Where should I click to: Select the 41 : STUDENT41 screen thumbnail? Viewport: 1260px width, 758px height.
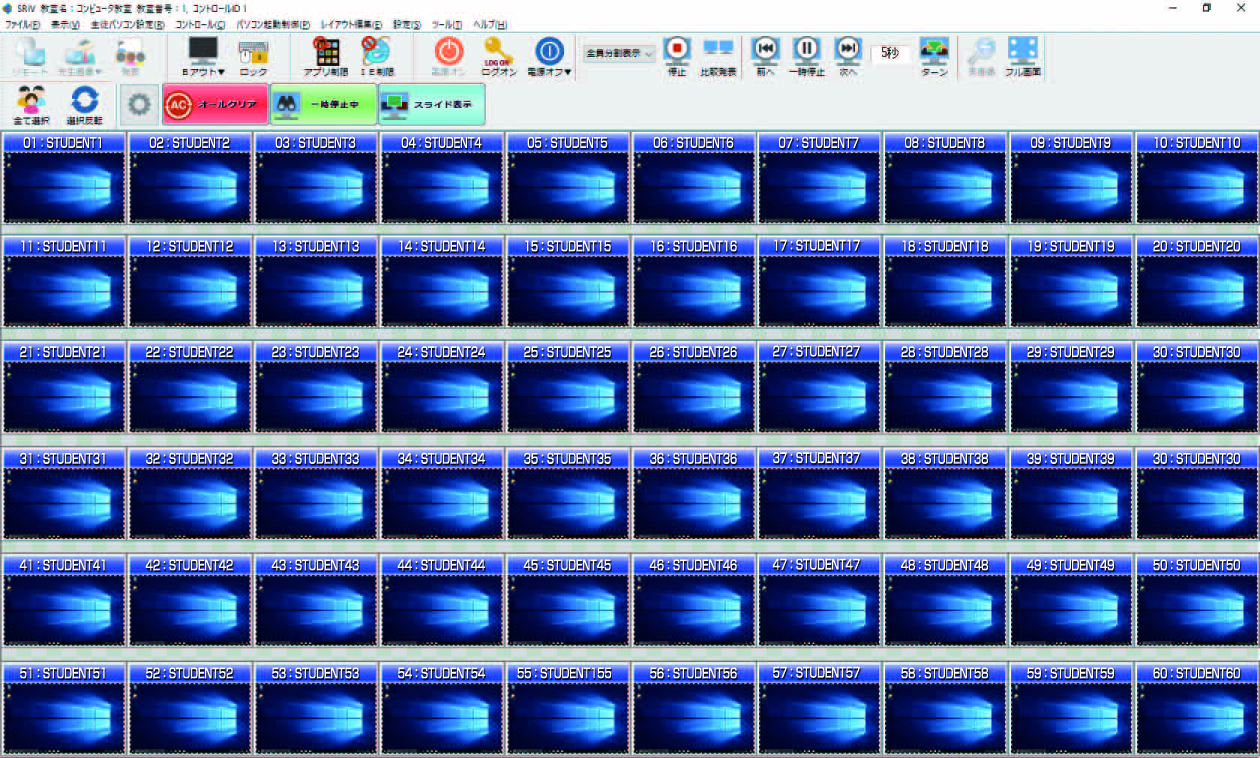coord(63,610)
